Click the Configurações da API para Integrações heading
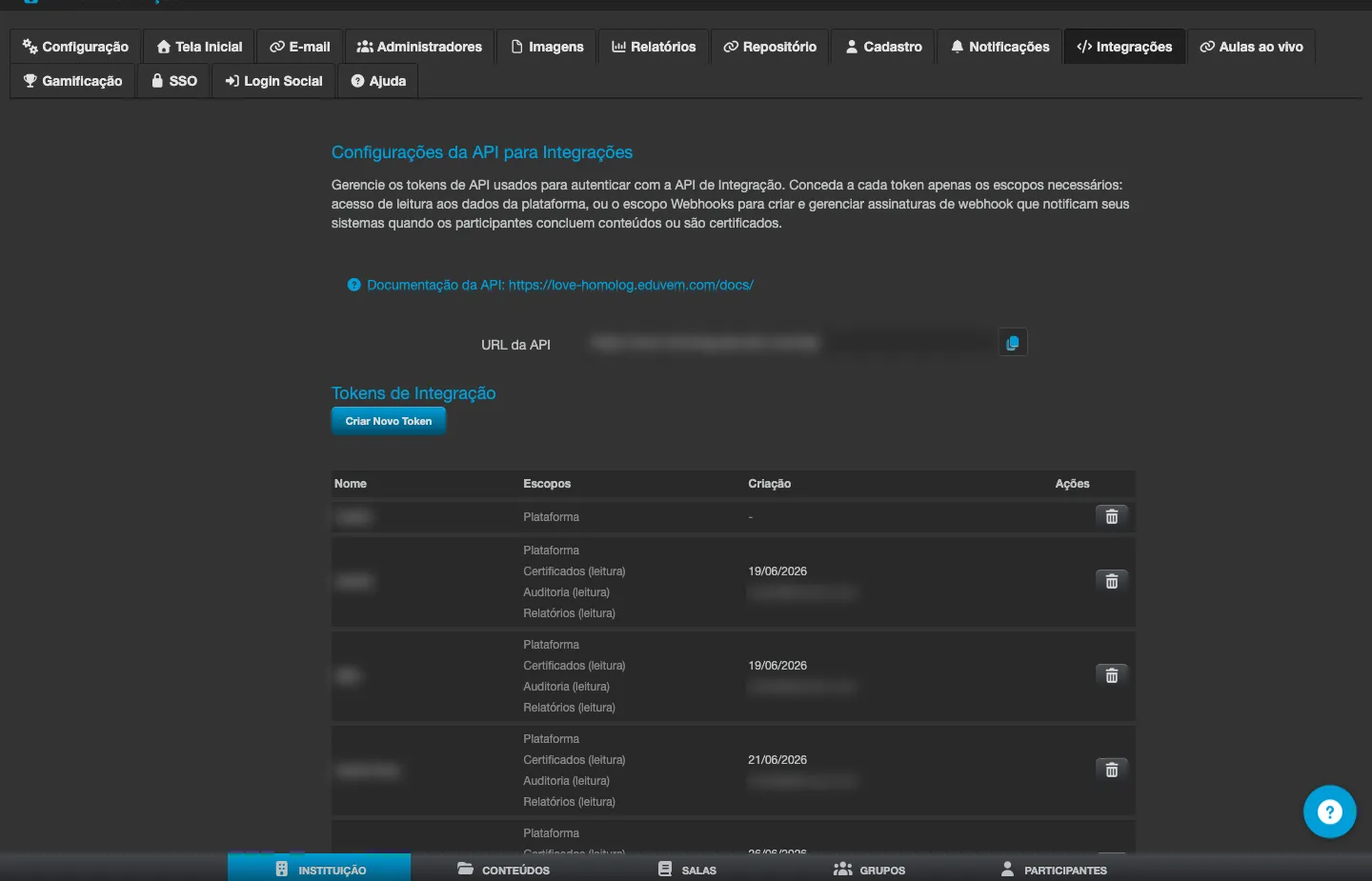 pyautogui.click(x=482, y=152)
